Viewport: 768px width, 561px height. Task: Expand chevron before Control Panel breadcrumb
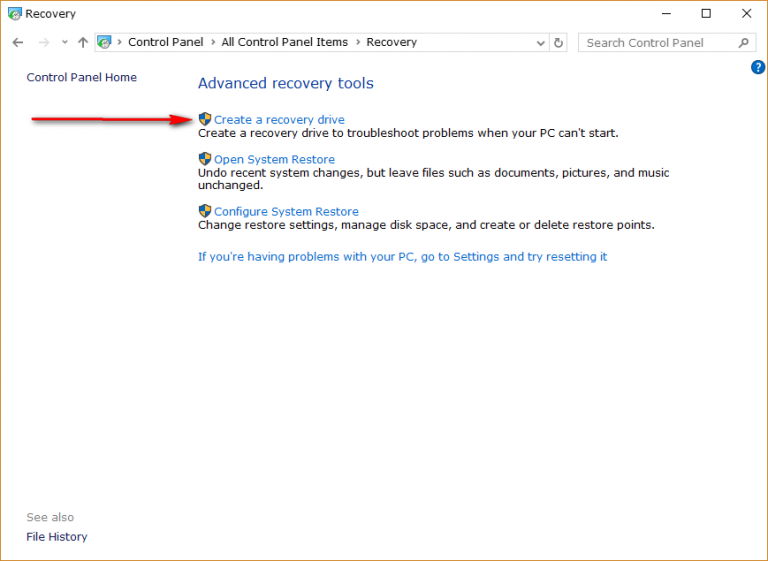120,42
